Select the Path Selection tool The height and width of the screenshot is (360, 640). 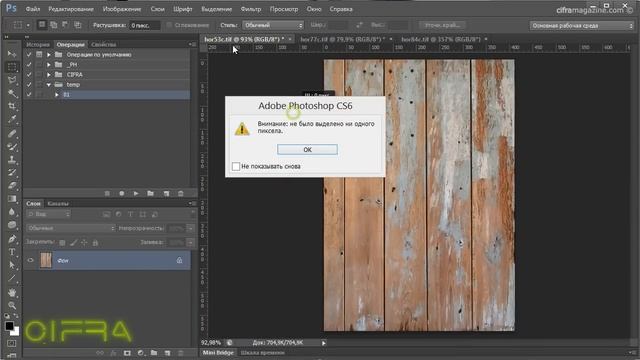12,265
